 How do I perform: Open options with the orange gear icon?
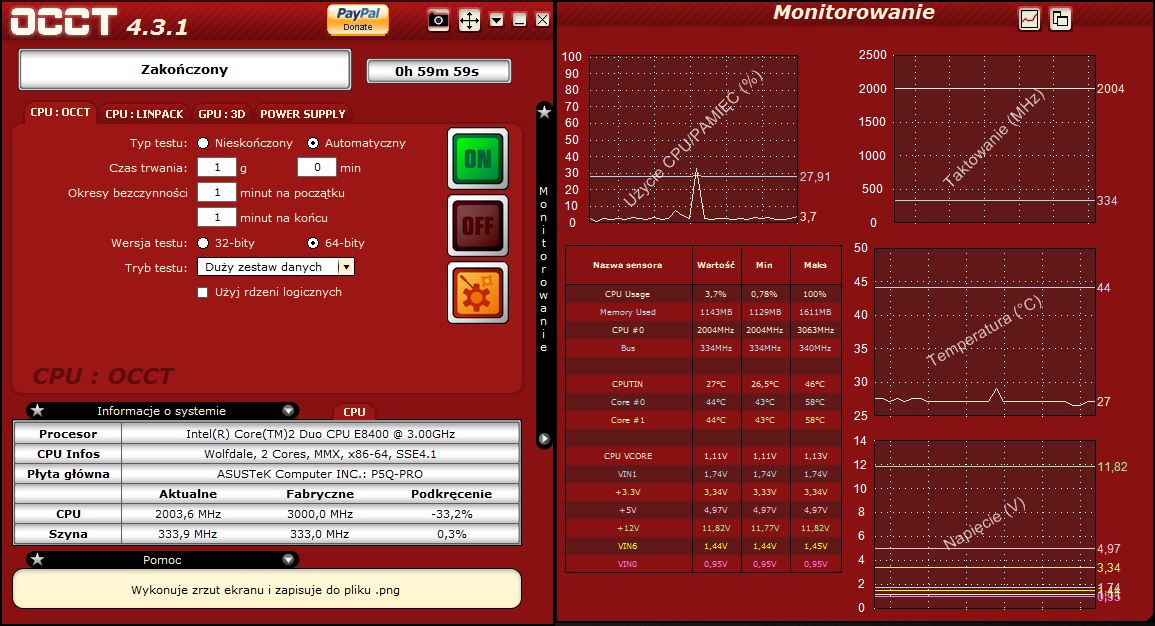[x=478, y=292]
